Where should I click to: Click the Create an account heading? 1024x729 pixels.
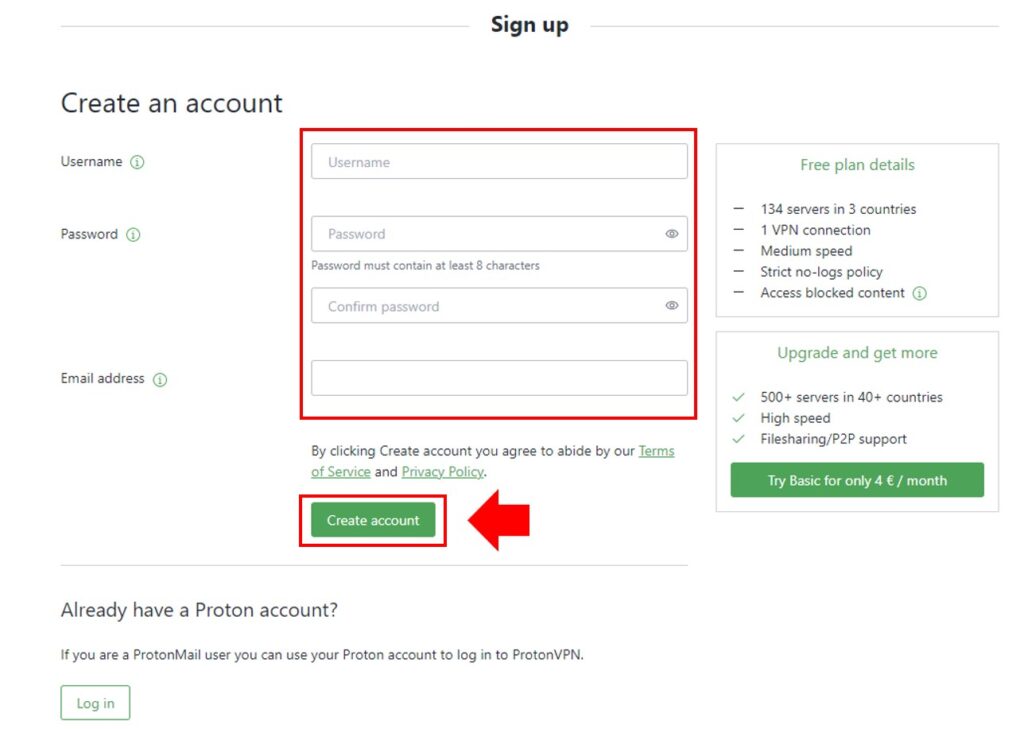[172, 103]
